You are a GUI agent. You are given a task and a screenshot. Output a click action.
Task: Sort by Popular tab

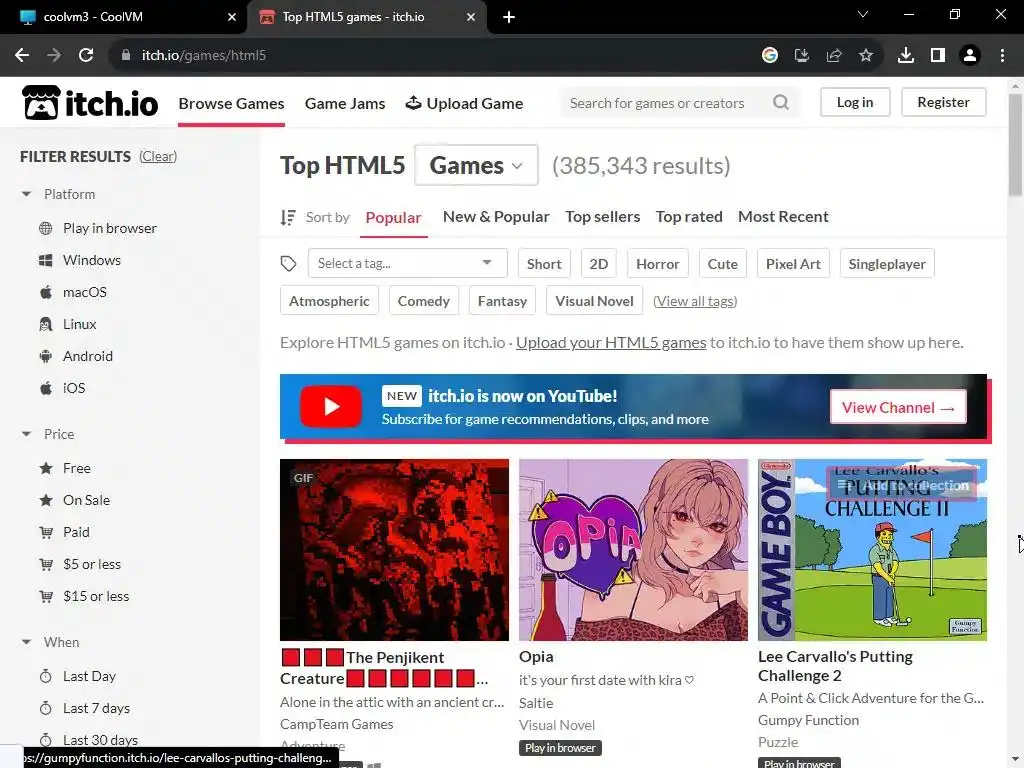click(393, 217)
